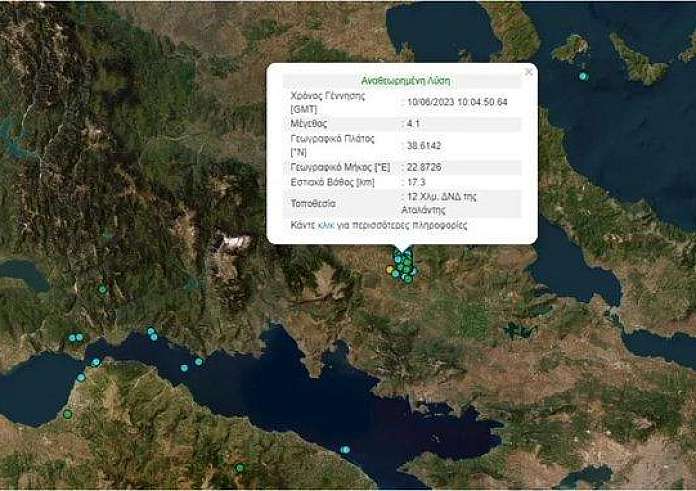Open the κλικ link for more information
Image resolution: width=696 pixels, height=491 pixels.
[x=325, y=226]
